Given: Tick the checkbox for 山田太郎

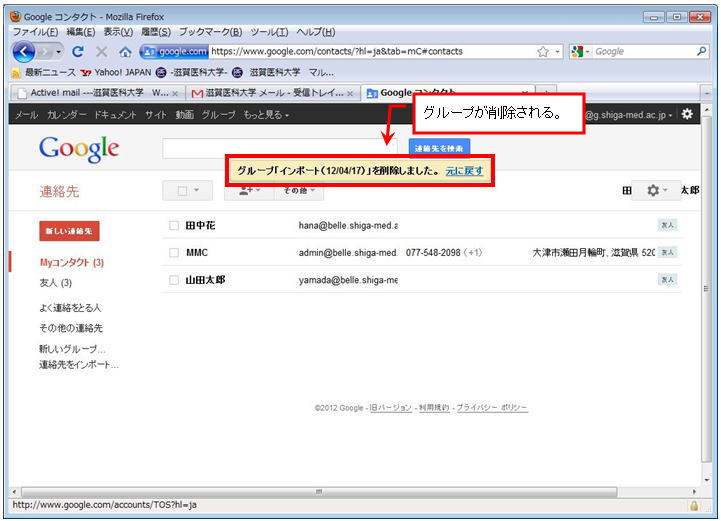Looking at the screenshot, I should click(174, 280).
